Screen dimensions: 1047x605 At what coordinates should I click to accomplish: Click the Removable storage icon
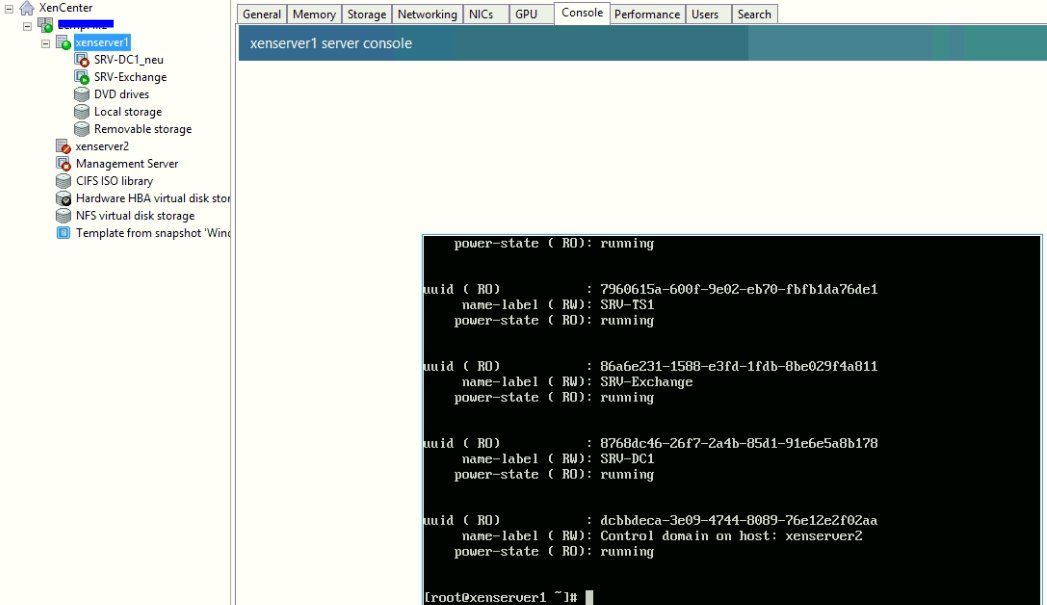[81, 129]
